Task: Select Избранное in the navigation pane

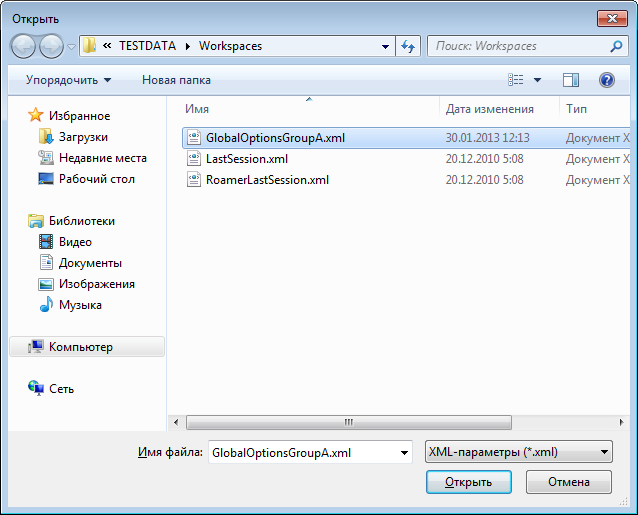Action: (79, 116)
